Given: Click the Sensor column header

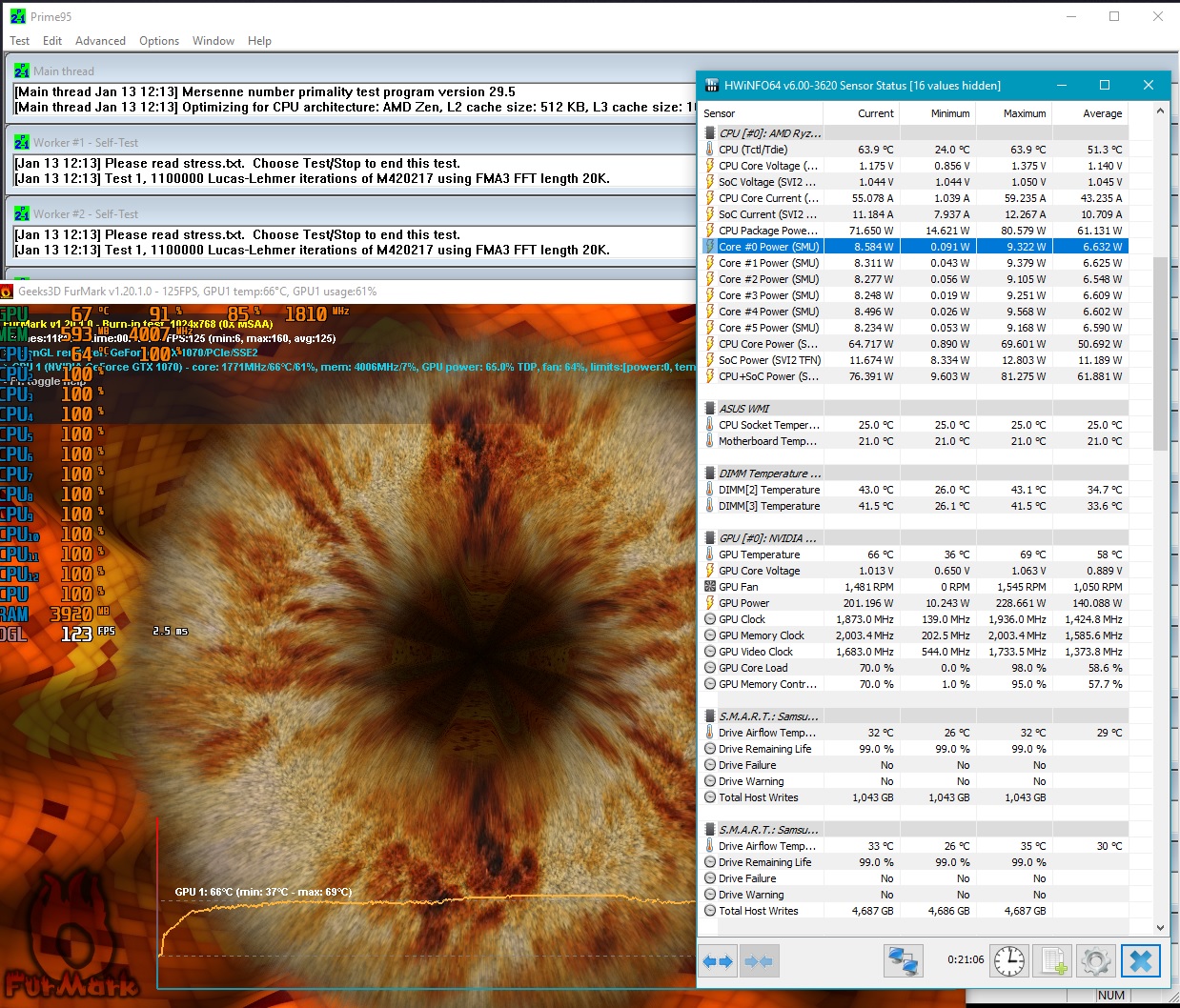Looking at the screenshot, I should point(762,113).
